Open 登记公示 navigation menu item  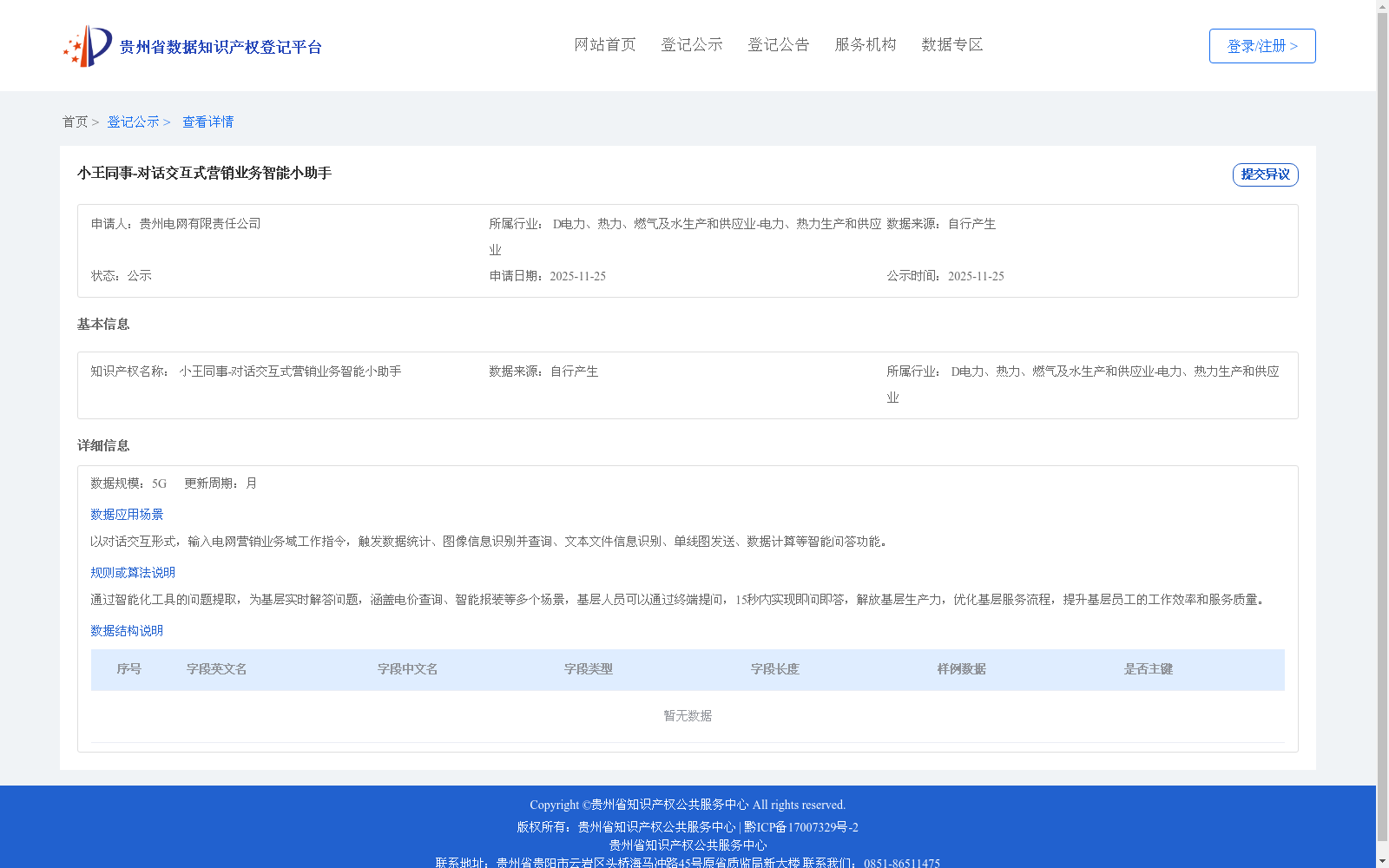pos(692,45)
